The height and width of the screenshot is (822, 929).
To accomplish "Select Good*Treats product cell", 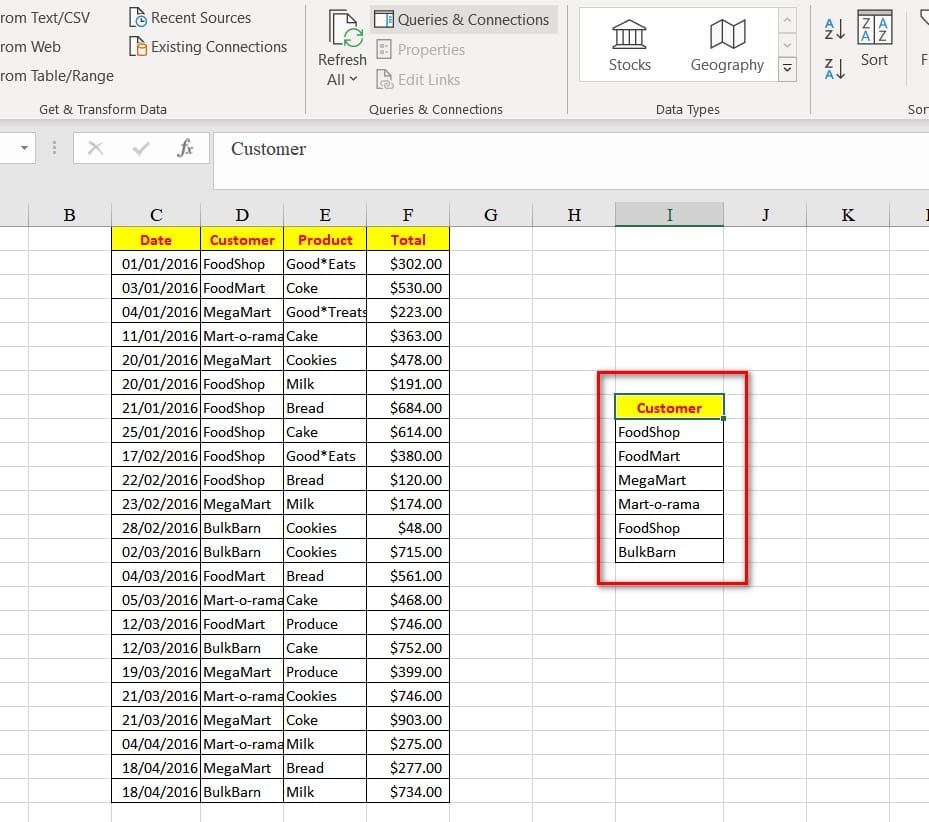I will coord(325,312).
